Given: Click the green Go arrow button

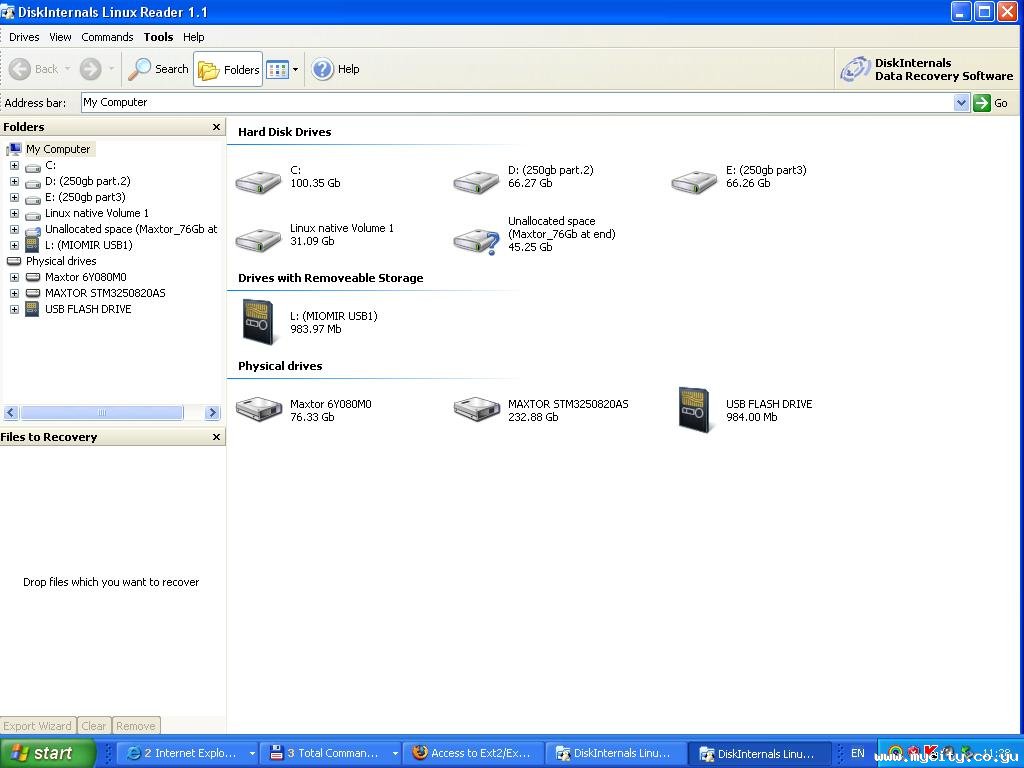Looking at the screenshot, I should [982, 103].
